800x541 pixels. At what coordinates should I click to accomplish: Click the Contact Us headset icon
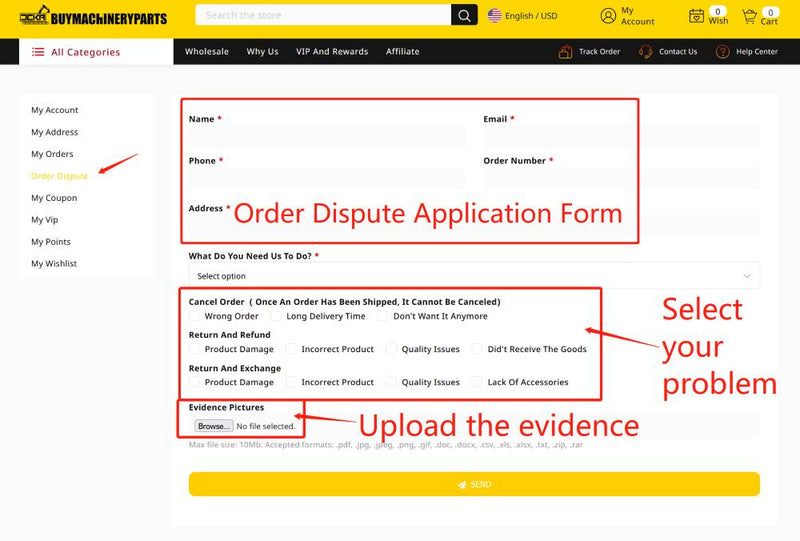point(645,52)
